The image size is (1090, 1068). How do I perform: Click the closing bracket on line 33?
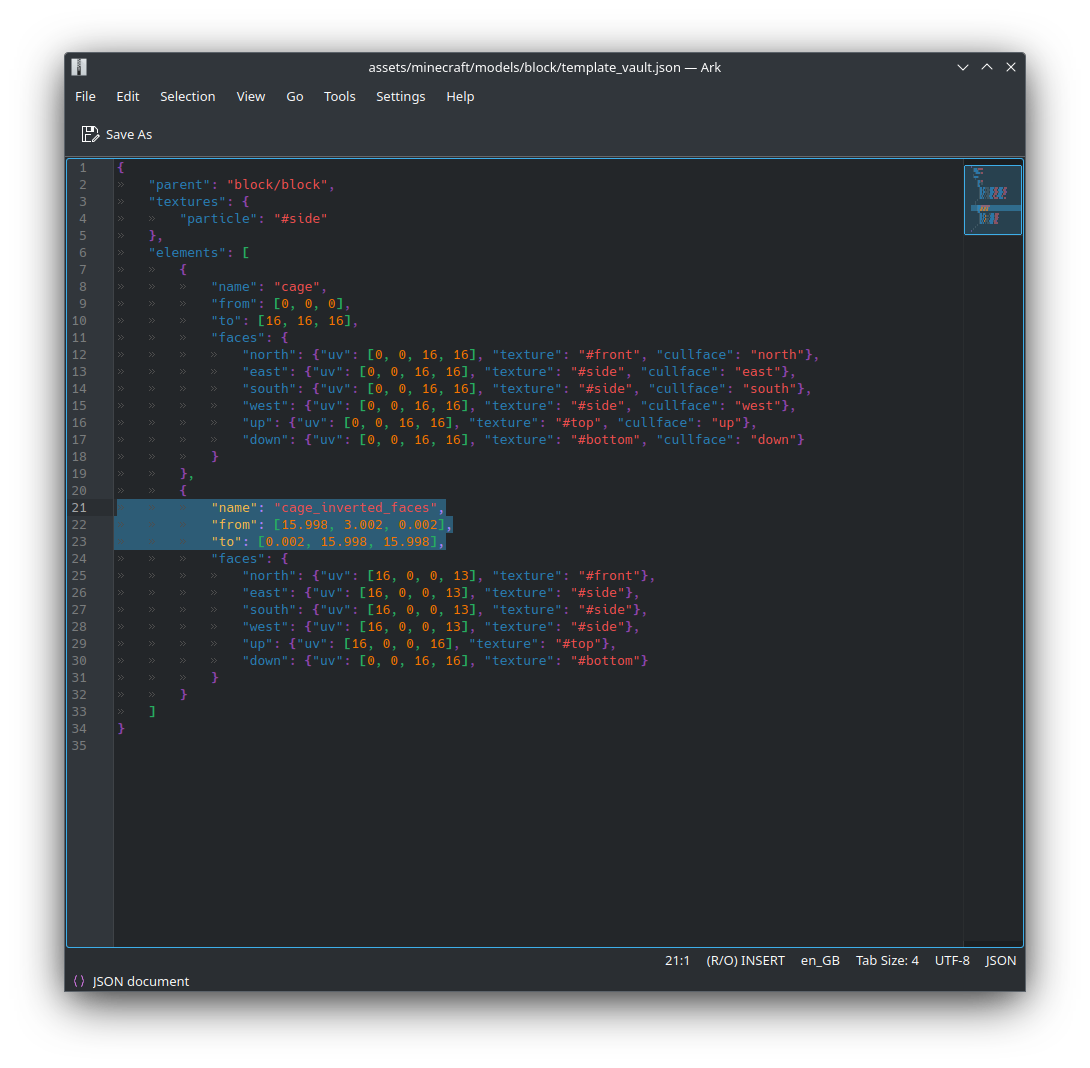pos(152,712)
